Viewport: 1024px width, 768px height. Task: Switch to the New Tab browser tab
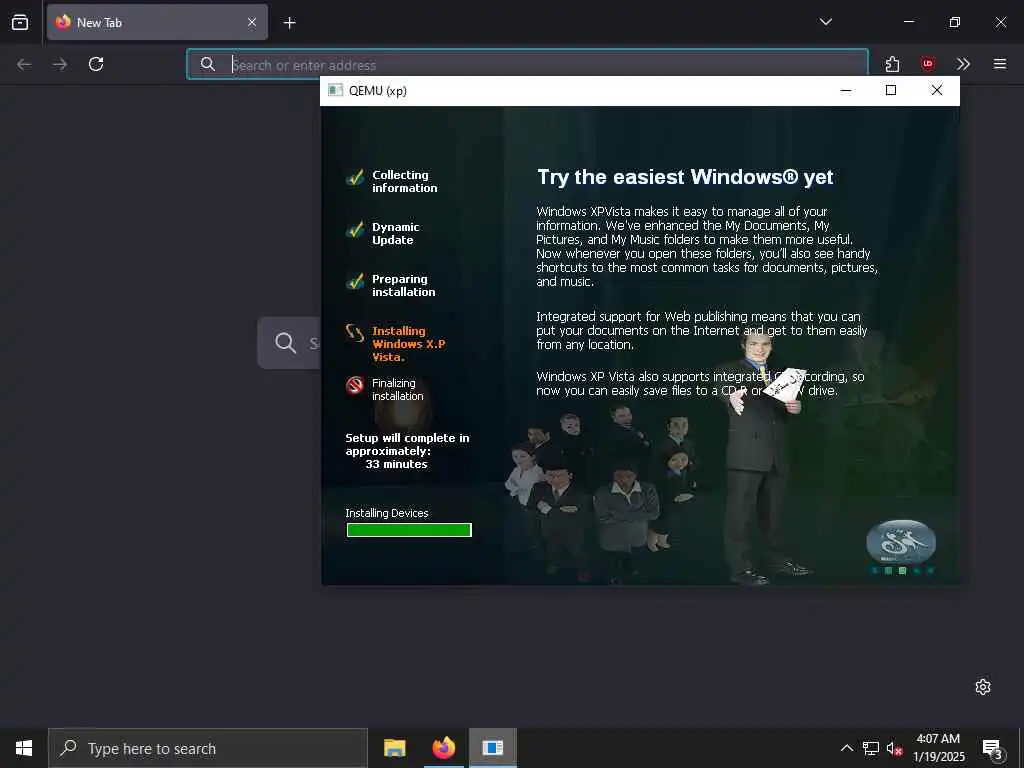[x=157, y=22]
